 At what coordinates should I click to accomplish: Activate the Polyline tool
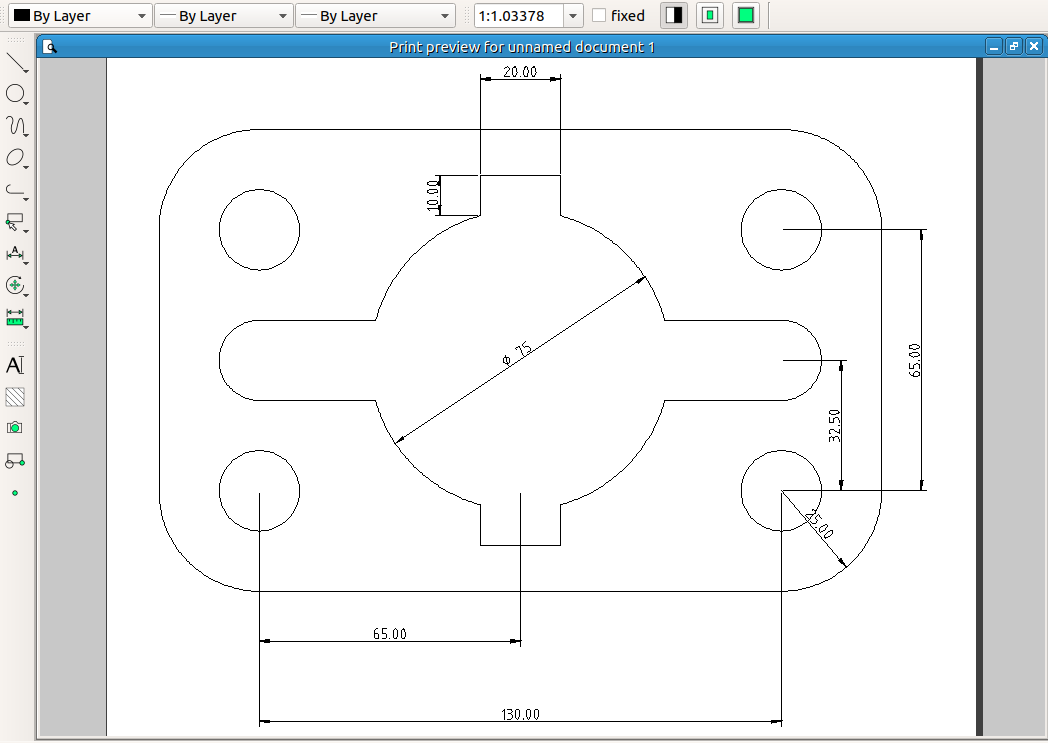(x=16, y=189)
